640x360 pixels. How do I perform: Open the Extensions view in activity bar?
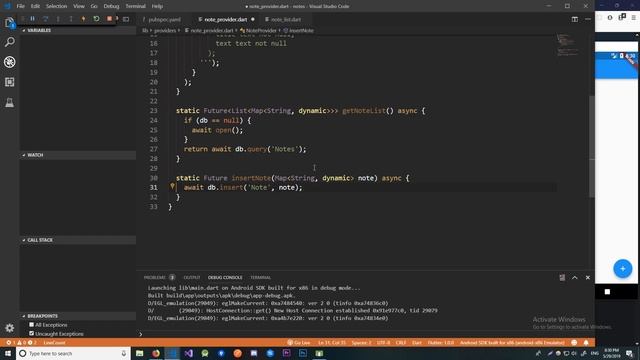pos(9,82)
